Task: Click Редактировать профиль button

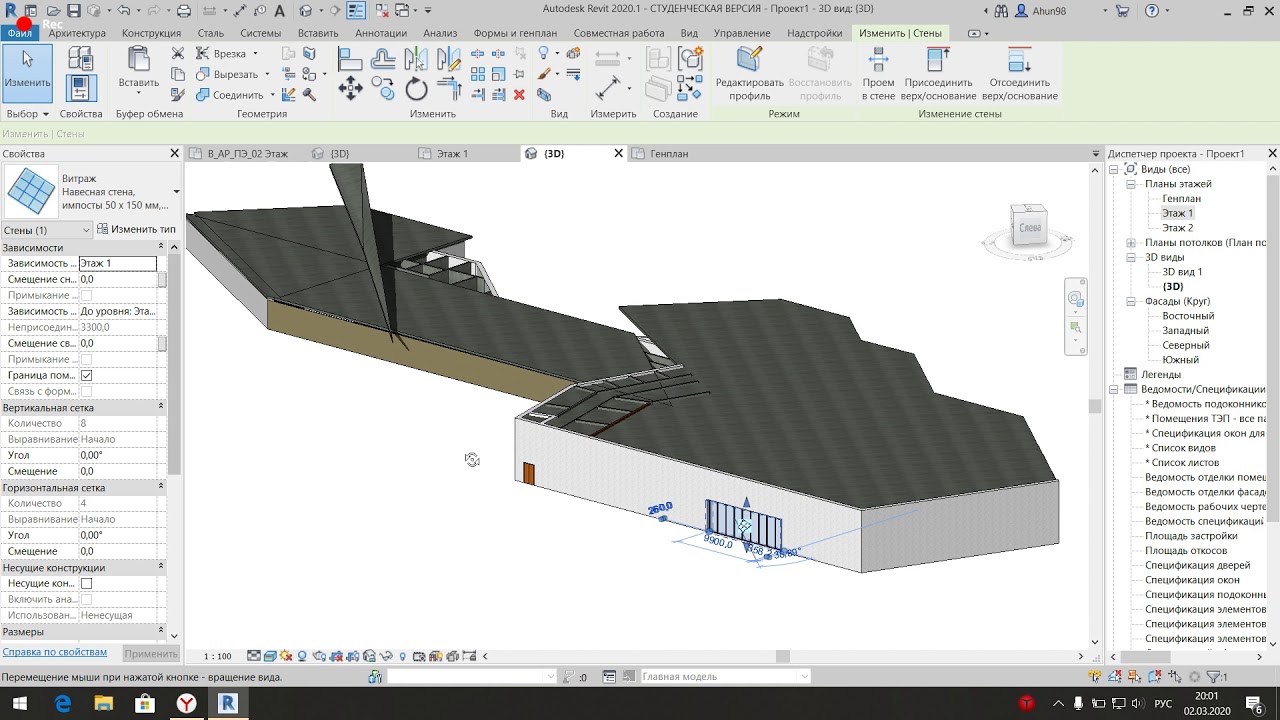Action: (x=749, y=73)
